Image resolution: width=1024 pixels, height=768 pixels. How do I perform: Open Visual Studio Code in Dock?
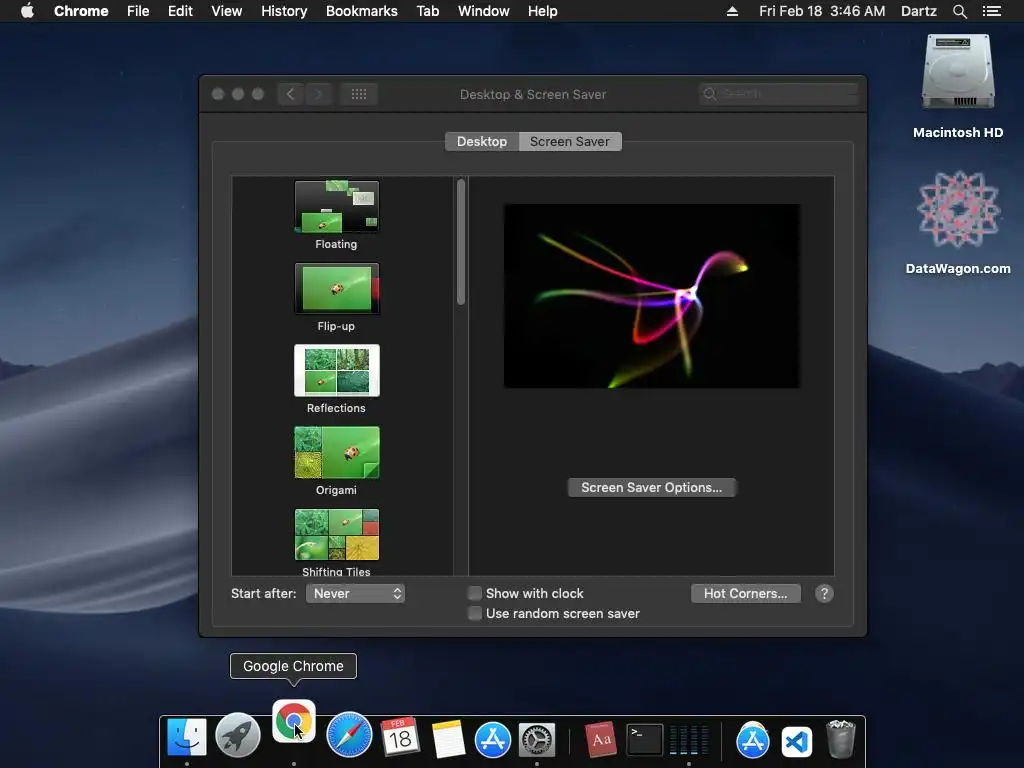[x=797, y=742]
